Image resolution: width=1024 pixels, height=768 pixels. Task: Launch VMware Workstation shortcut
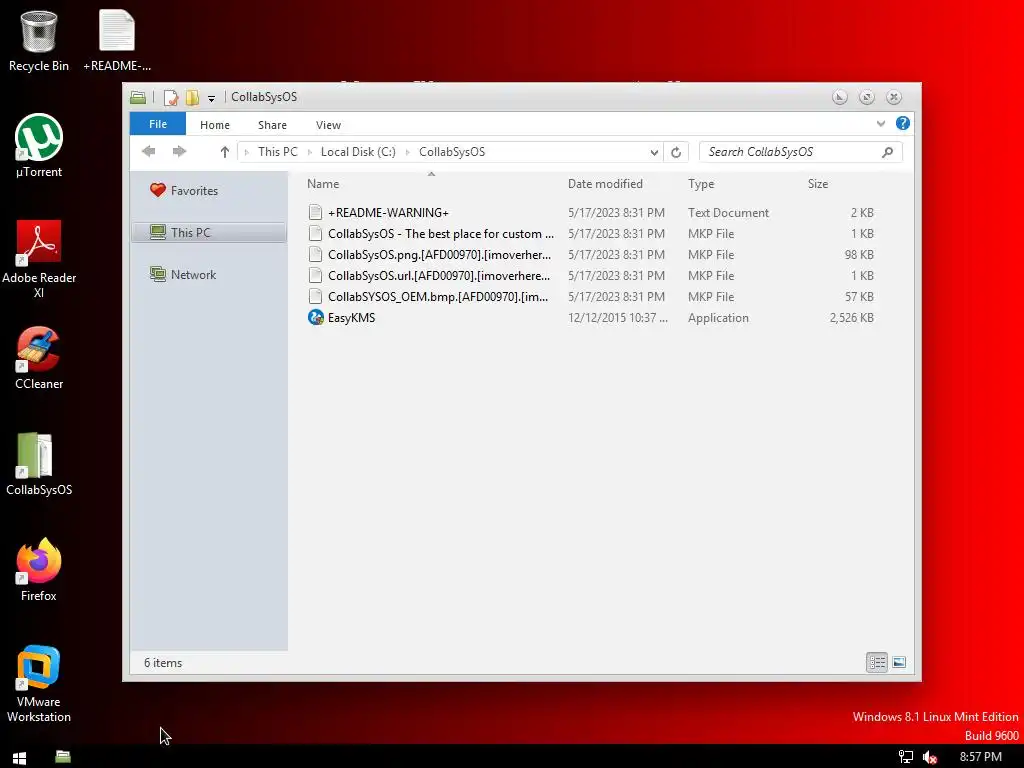[39, 683]
